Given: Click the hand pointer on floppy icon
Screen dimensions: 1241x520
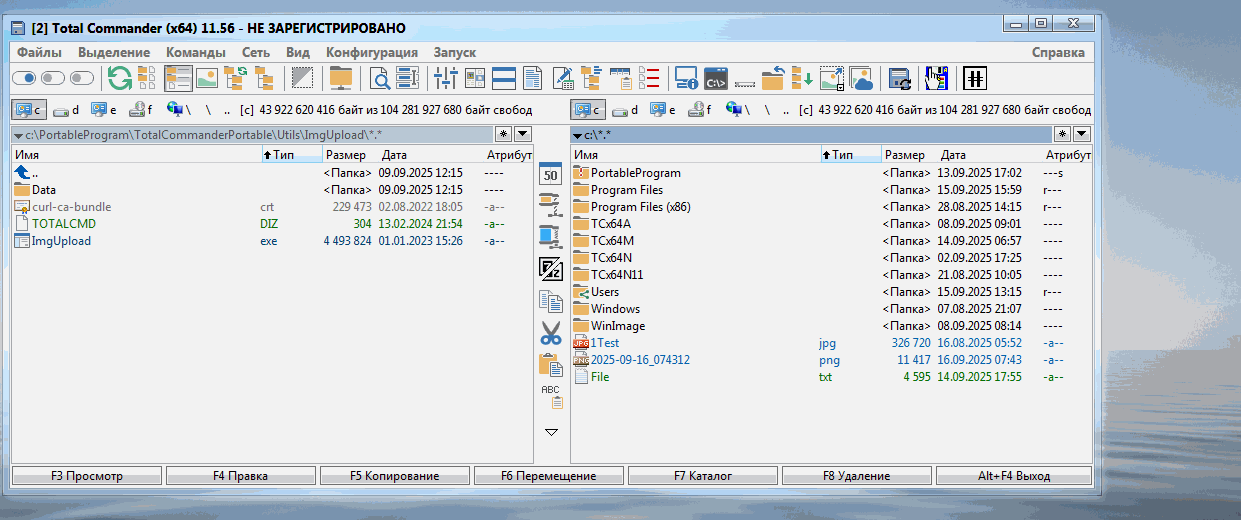Looking at the screenshot, I should click(x=937, y=78).
